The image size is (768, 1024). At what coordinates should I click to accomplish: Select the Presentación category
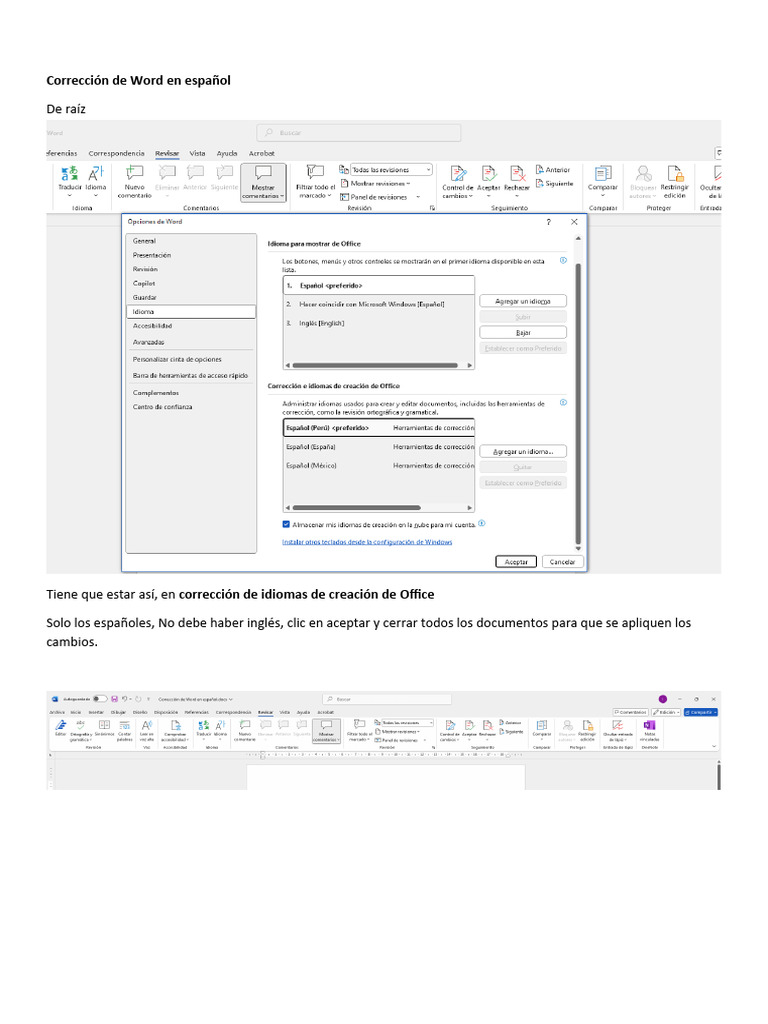[x=191, y=255]
